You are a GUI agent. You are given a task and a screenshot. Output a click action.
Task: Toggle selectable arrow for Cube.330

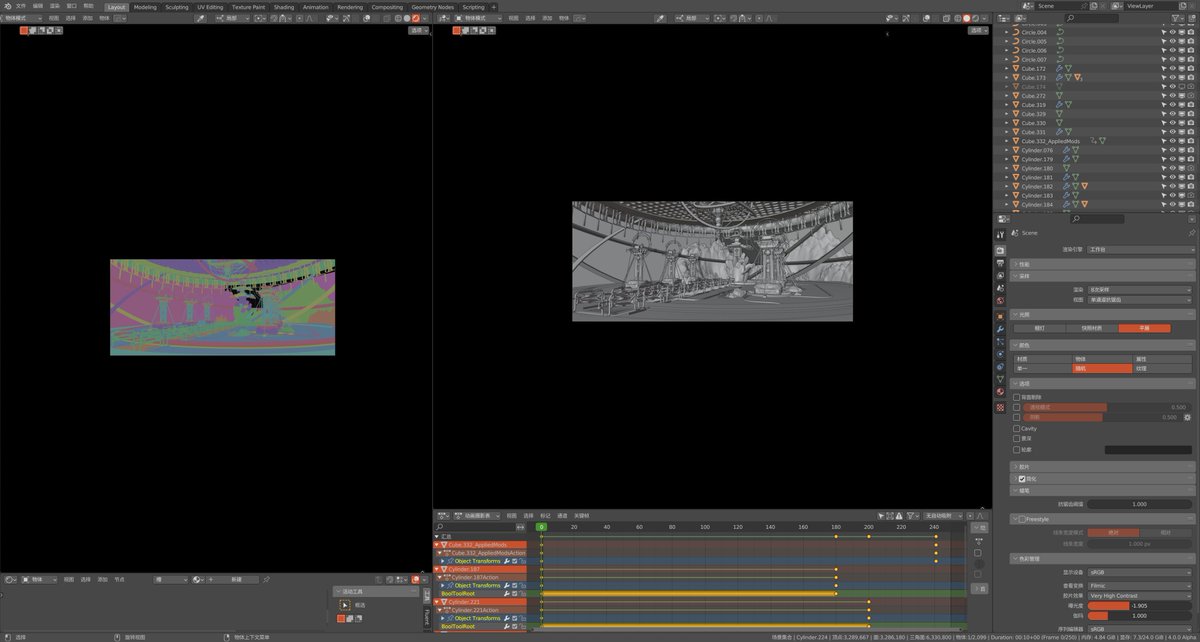[x=1164, y=123]
